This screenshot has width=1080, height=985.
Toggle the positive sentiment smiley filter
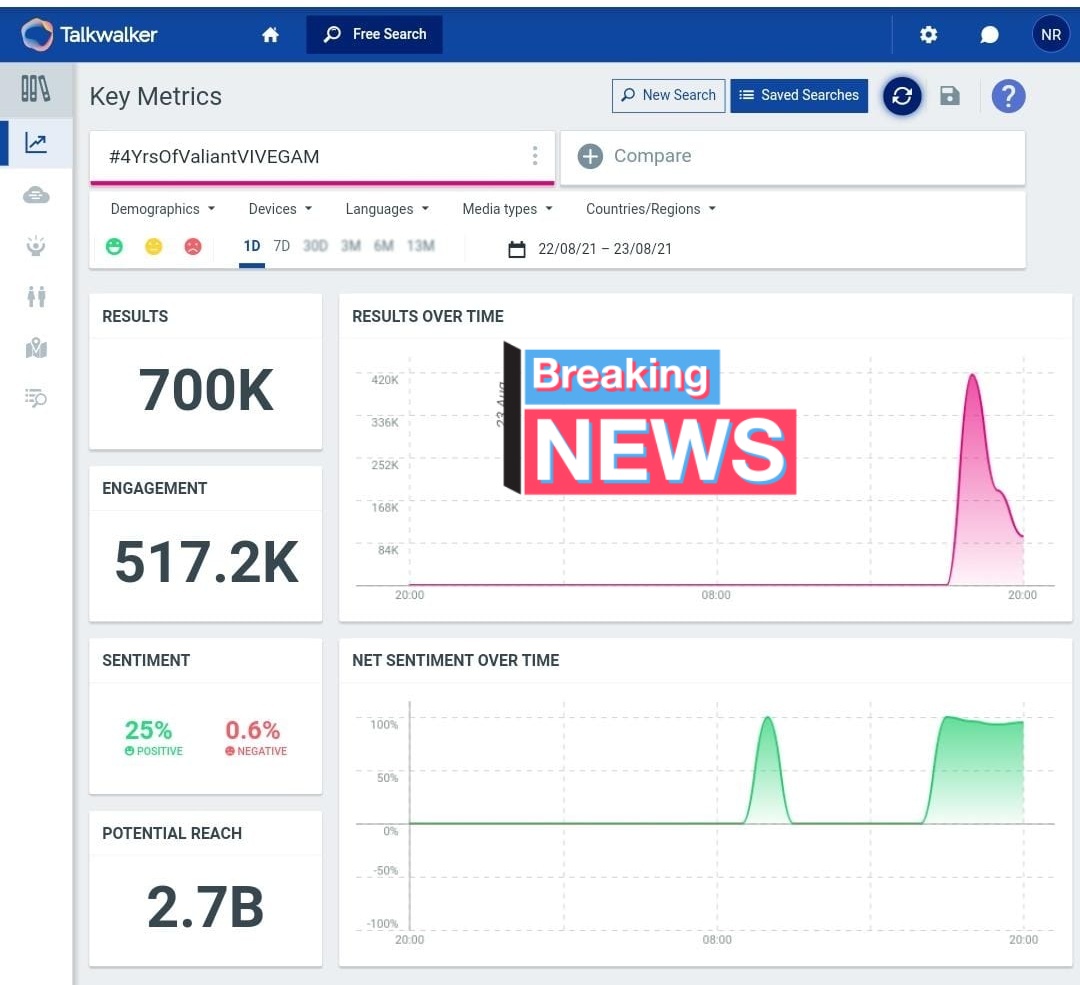pyautogui.click(x=114, y=246)
